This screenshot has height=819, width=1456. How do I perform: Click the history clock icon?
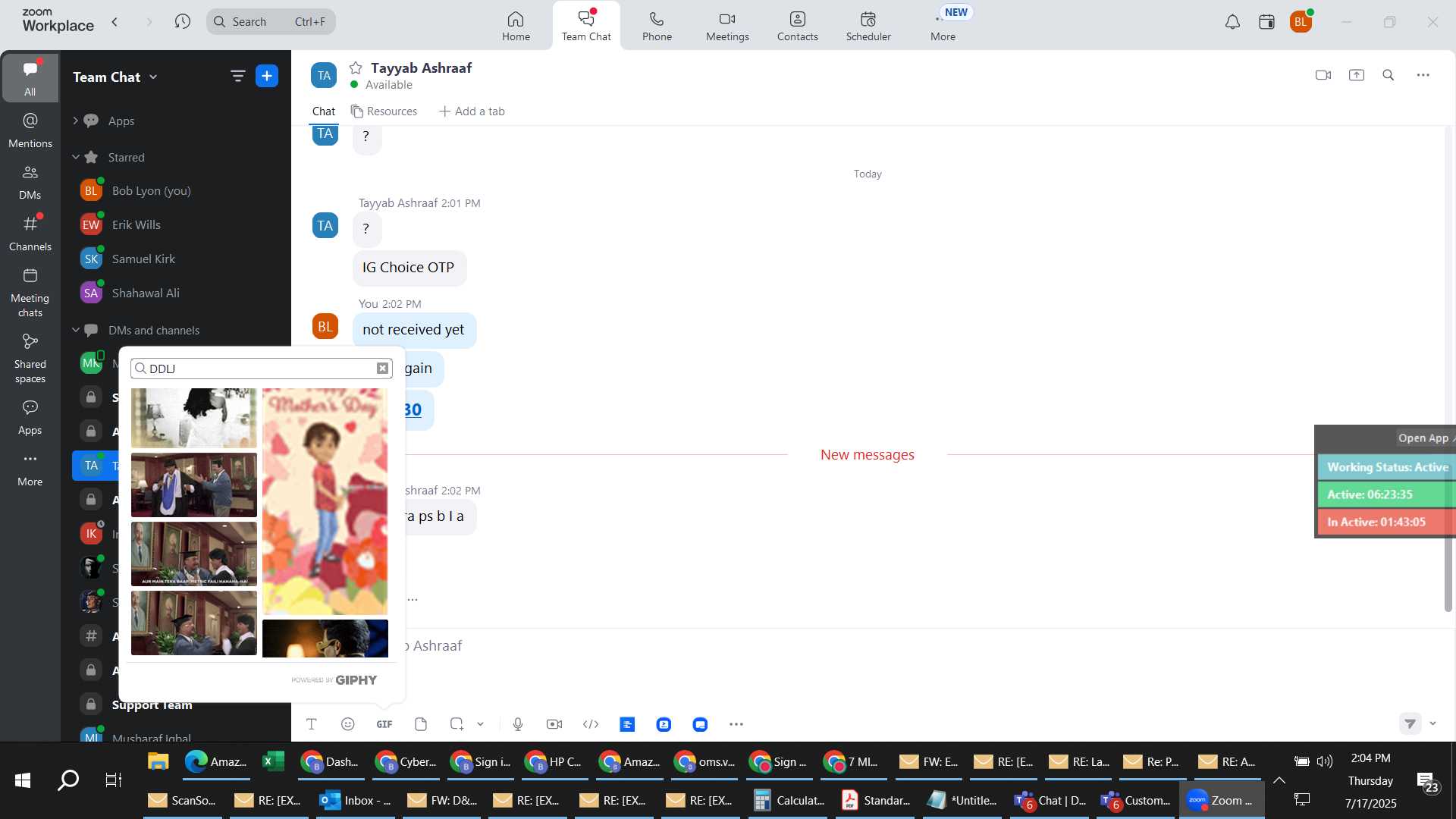click(182, 21)
